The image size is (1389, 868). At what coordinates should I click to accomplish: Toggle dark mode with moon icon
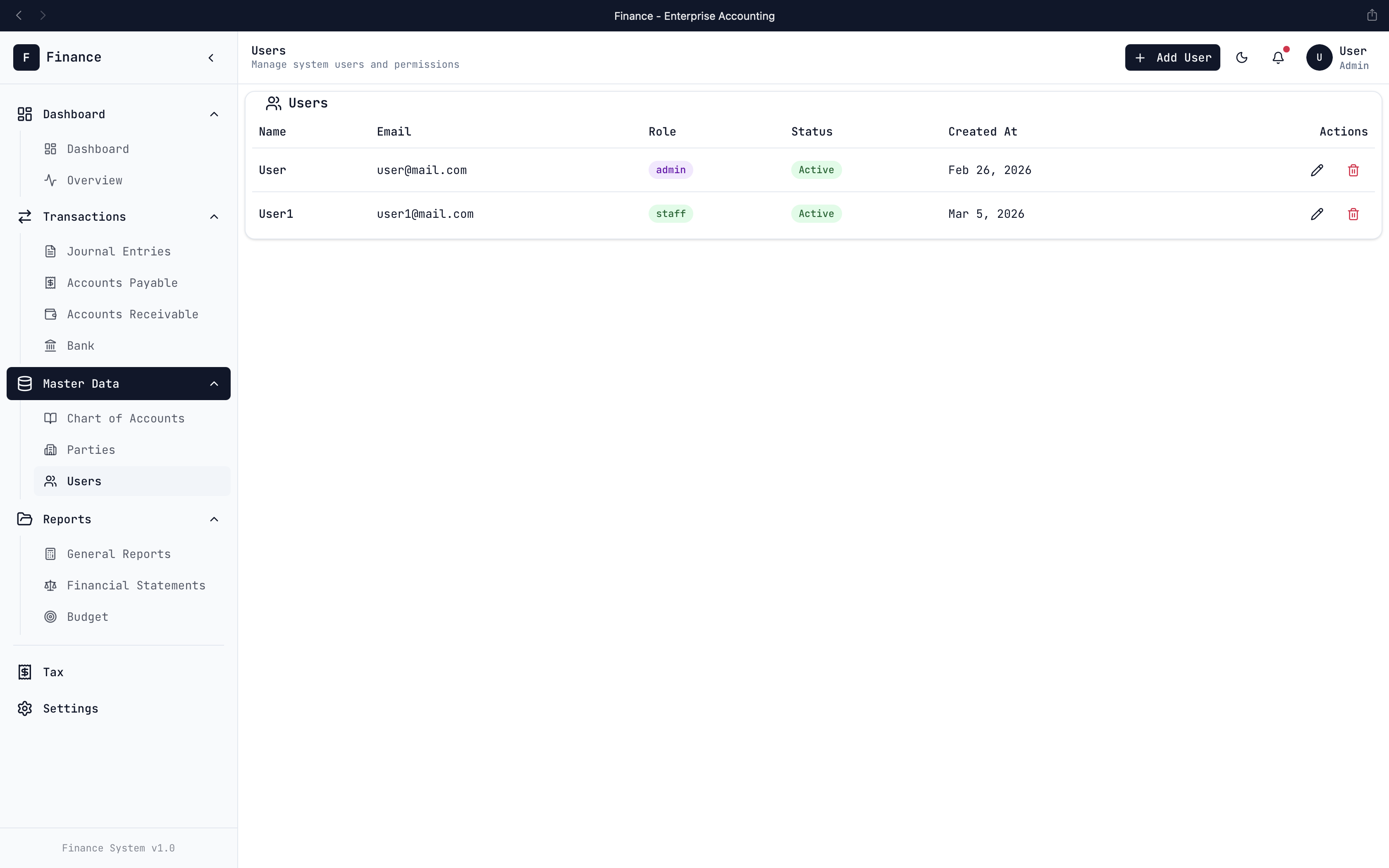click(x=1241, y=57)
